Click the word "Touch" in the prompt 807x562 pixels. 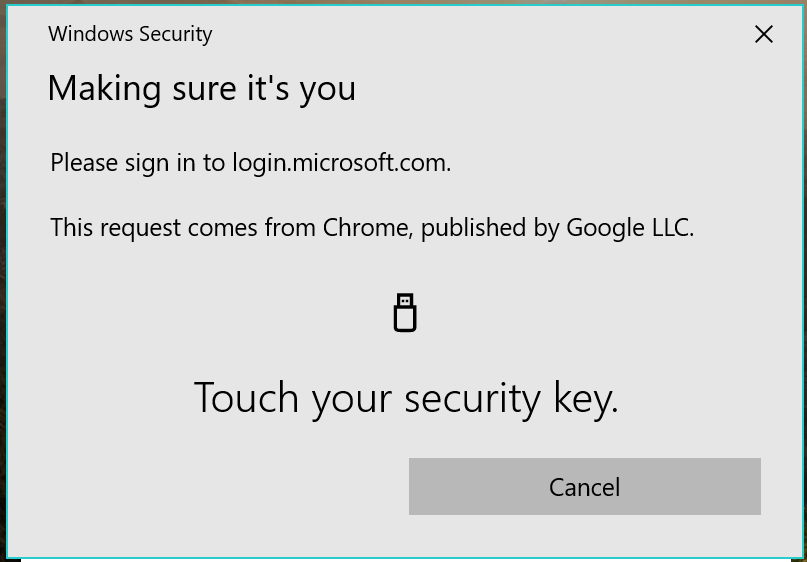click(246, 398)
